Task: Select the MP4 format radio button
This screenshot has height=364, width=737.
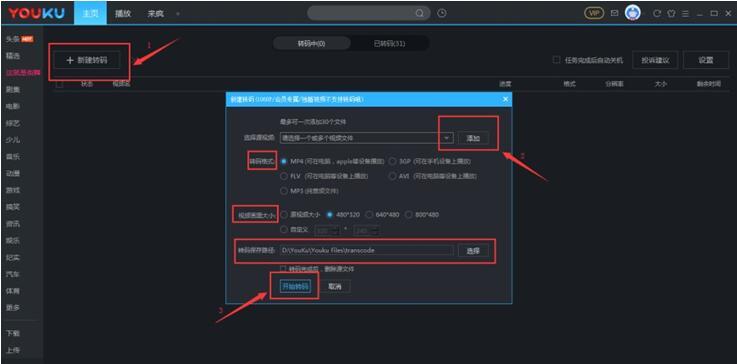Action: click(284, 161)
